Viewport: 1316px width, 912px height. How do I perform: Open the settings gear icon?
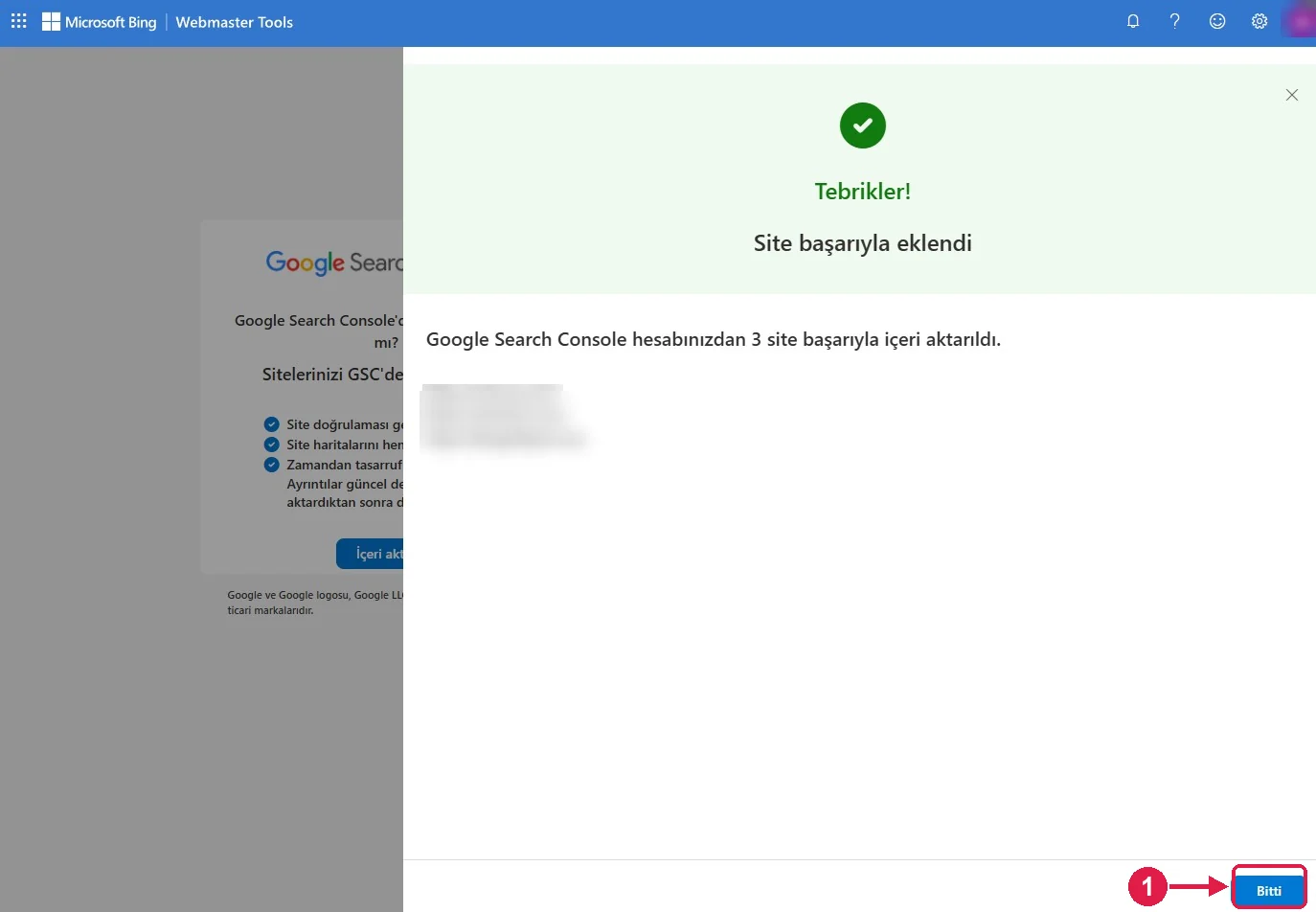click(1259, 21)
